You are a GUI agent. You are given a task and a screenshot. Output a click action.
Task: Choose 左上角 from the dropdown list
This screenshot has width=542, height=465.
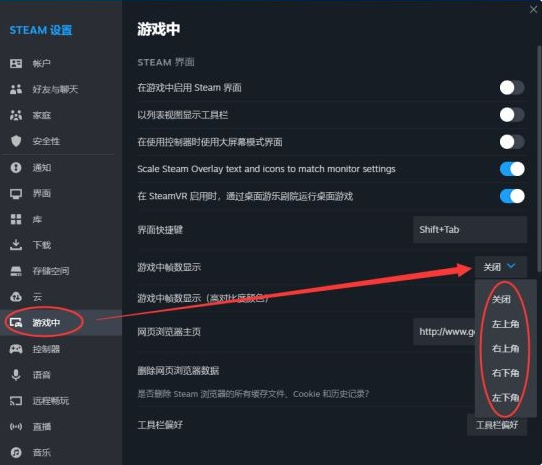(x=505, y=324)
